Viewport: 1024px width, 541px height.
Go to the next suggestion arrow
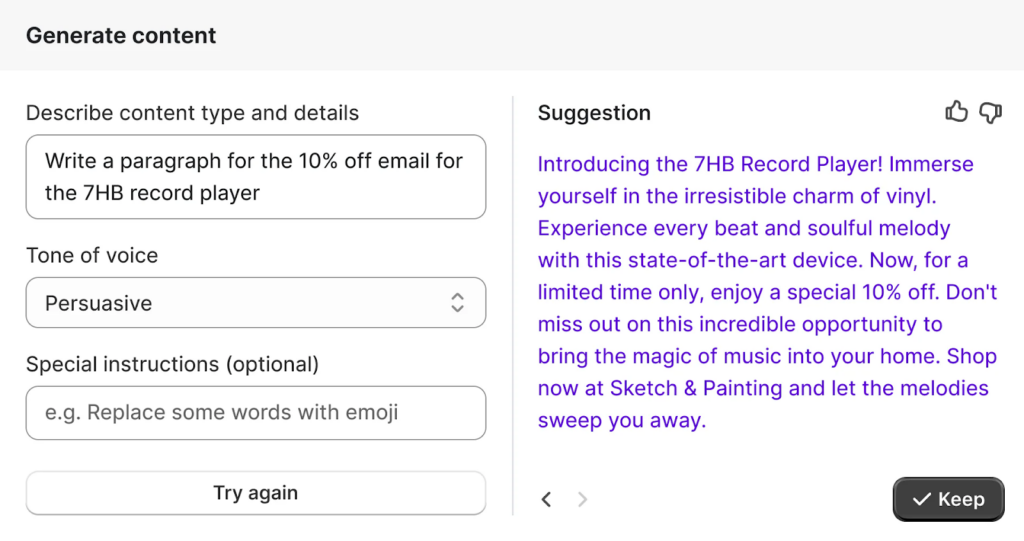tap(583, 499)
